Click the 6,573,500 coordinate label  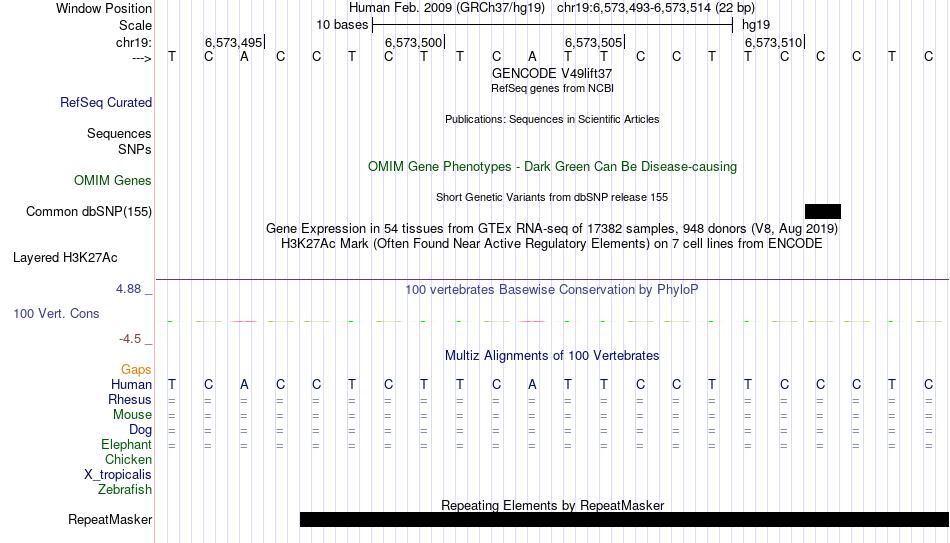[413, 42]
